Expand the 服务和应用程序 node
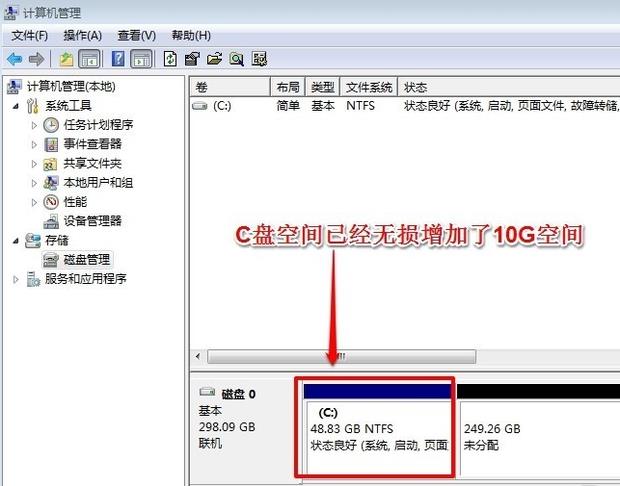Image resolution: width=620 pixels, height=486 pixels. click(16, 279)
